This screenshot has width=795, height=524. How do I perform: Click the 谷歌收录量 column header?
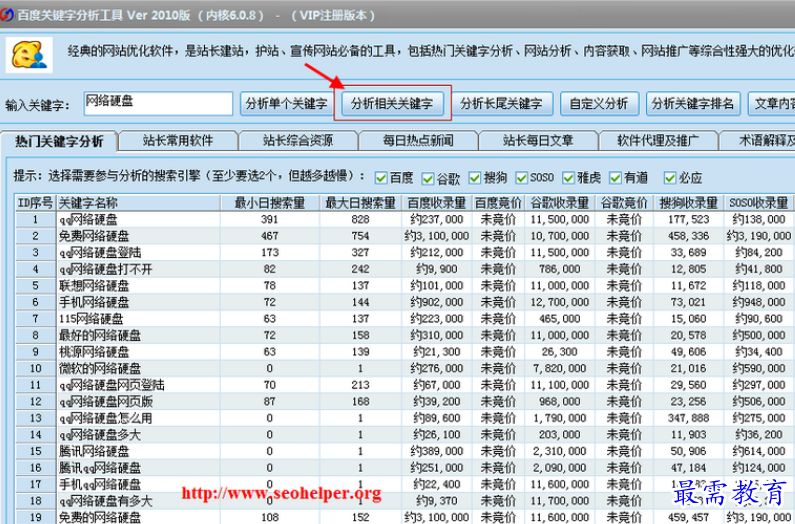(559, 203)
